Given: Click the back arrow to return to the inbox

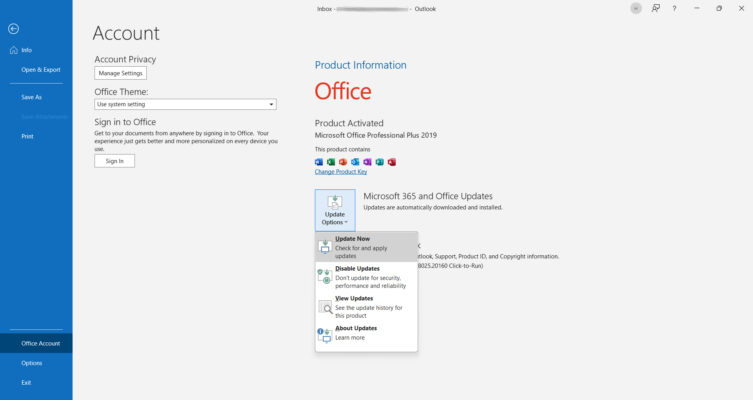Looking at the screenshot, I should tap(13, 29).
